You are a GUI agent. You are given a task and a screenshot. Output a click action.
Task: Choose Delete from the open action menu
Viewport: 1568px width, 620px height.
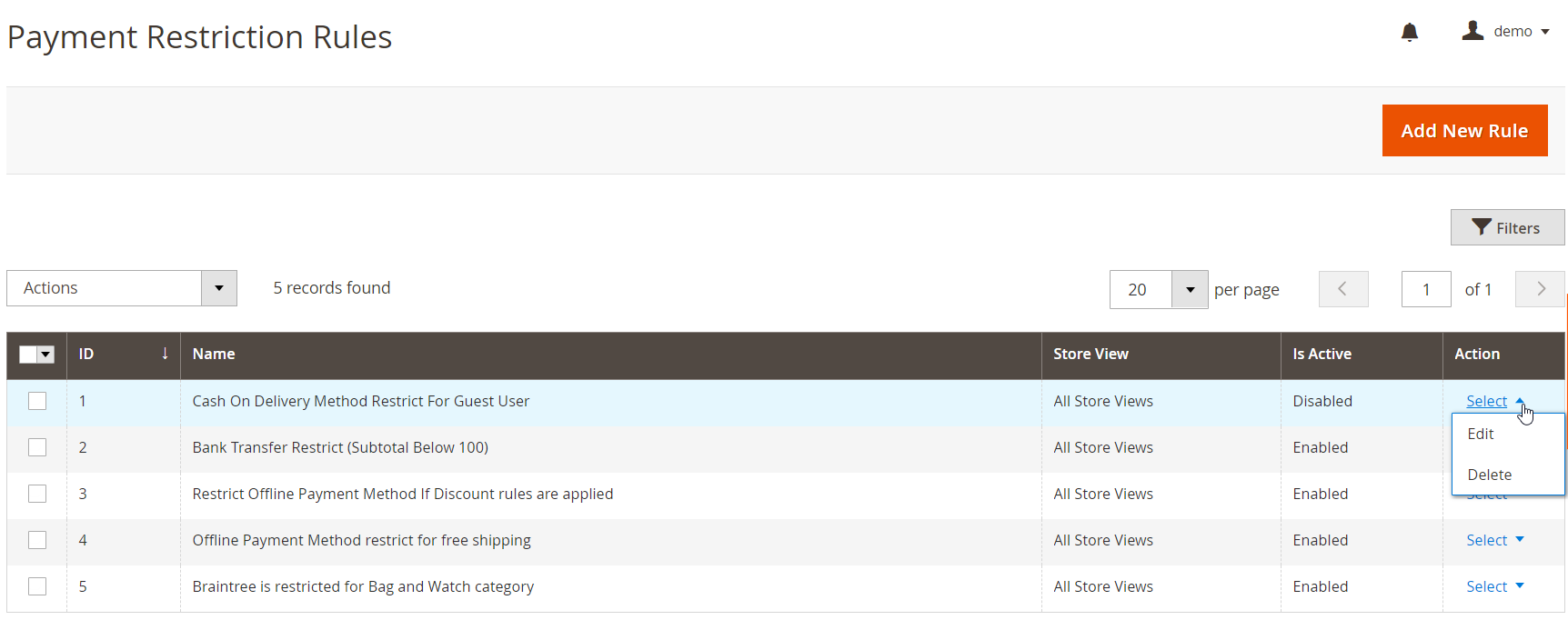1489,475
